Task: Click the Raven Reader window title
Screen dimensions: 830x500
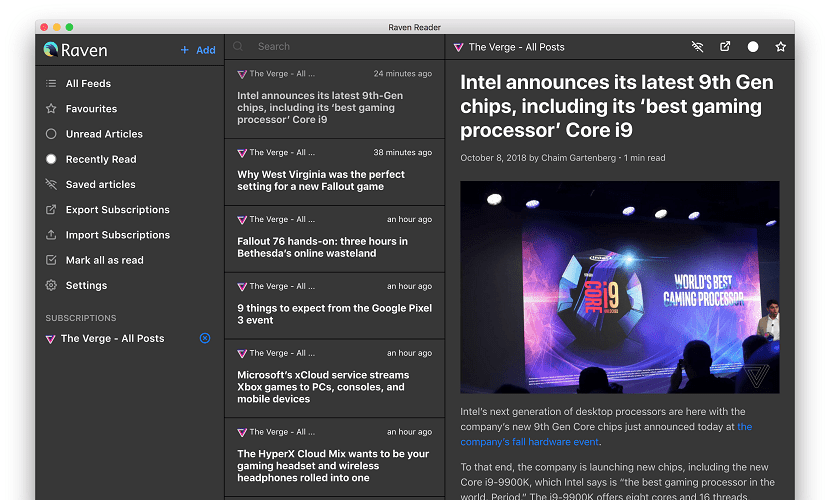Action: point(414,27)
